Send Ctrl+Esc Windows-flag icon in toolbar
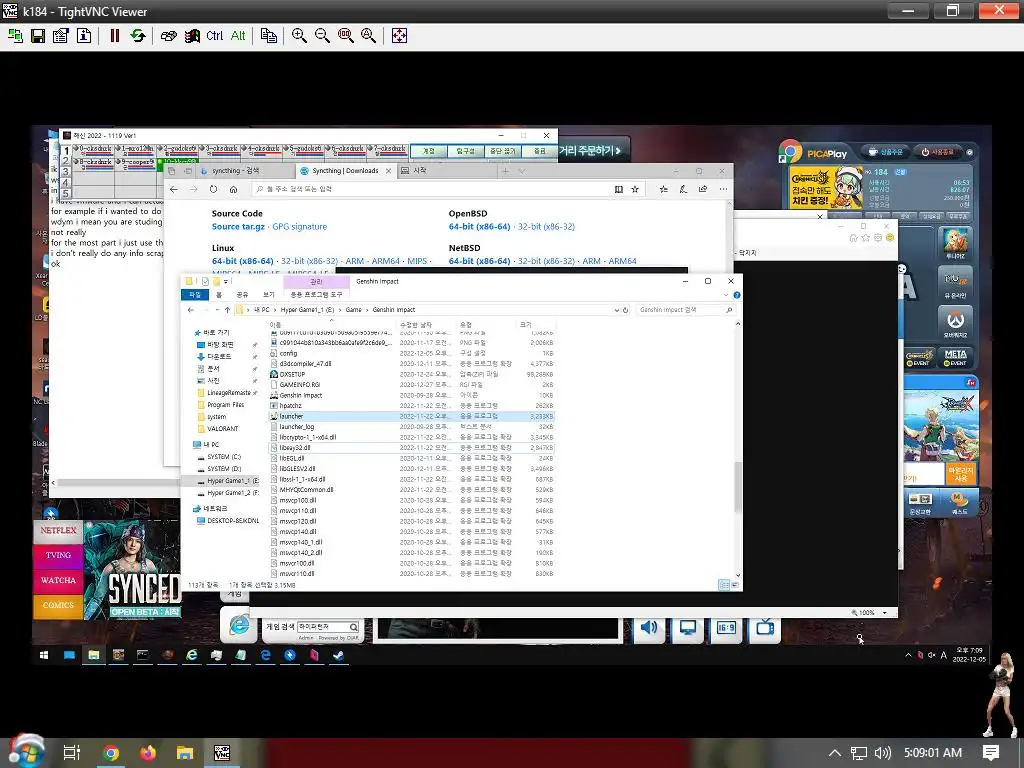Viewport: 1024px width, 768px height. point(191,36)
